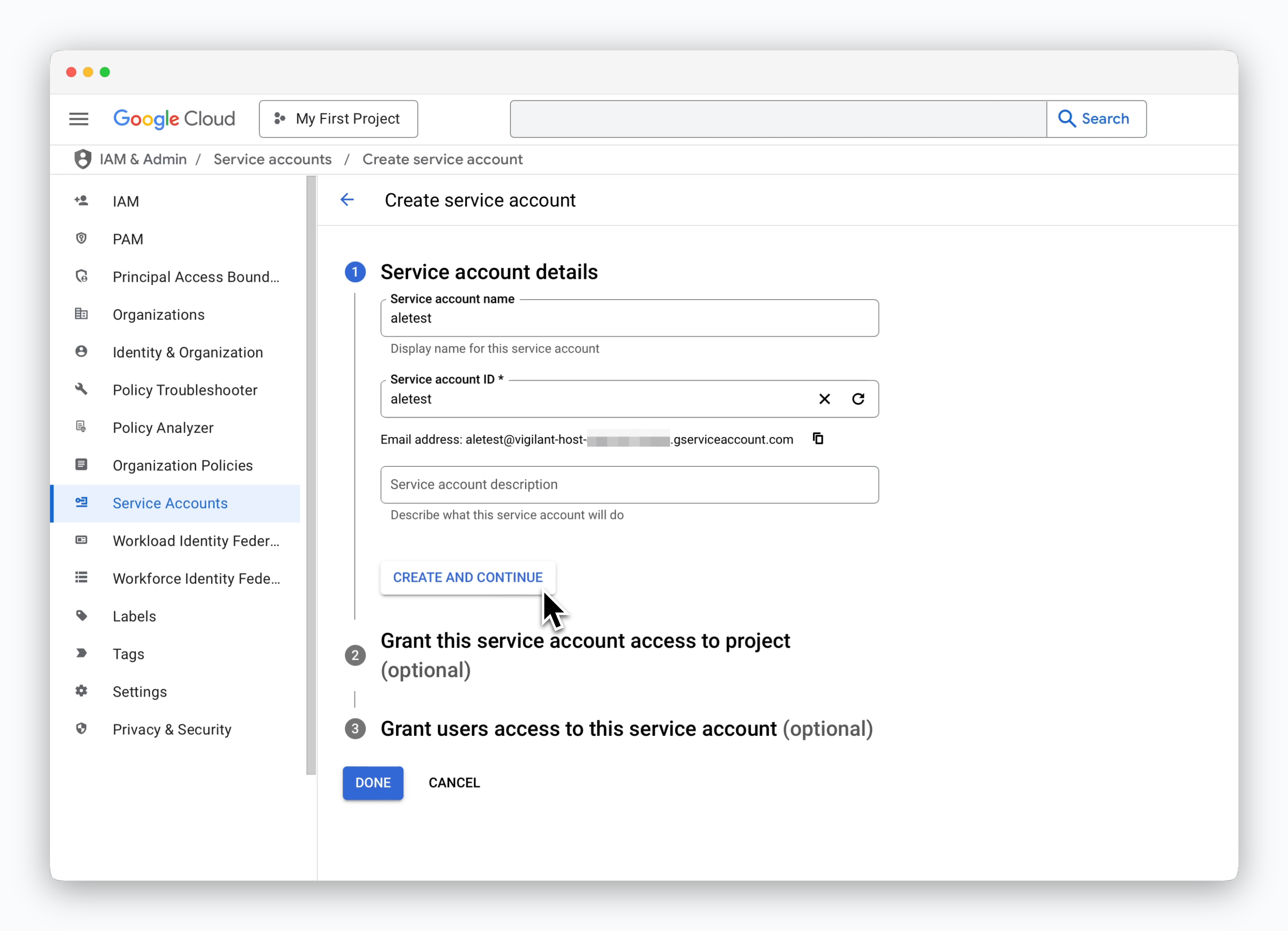Focus the top search input
The width and height of the screenshot is (1288, 931).
pyautogui.click(x=778, y=119)
